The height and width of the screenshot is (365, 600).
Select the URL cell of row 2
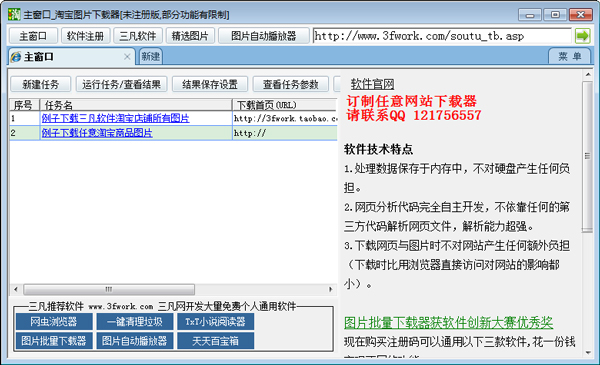pos(285,133)
